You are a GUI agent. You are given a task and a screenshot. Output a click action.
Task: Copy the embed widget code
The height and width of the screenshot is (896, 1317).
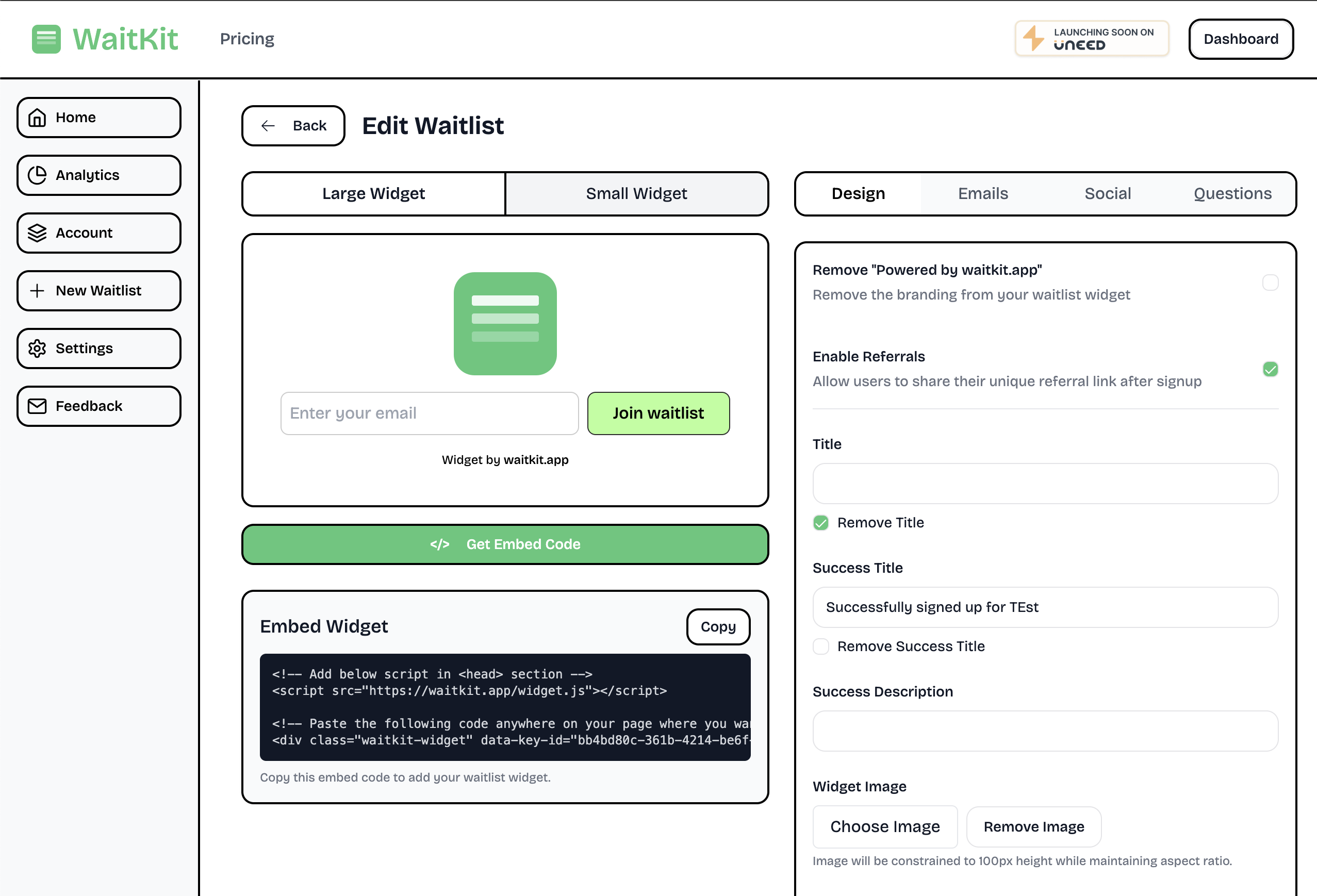718,627
